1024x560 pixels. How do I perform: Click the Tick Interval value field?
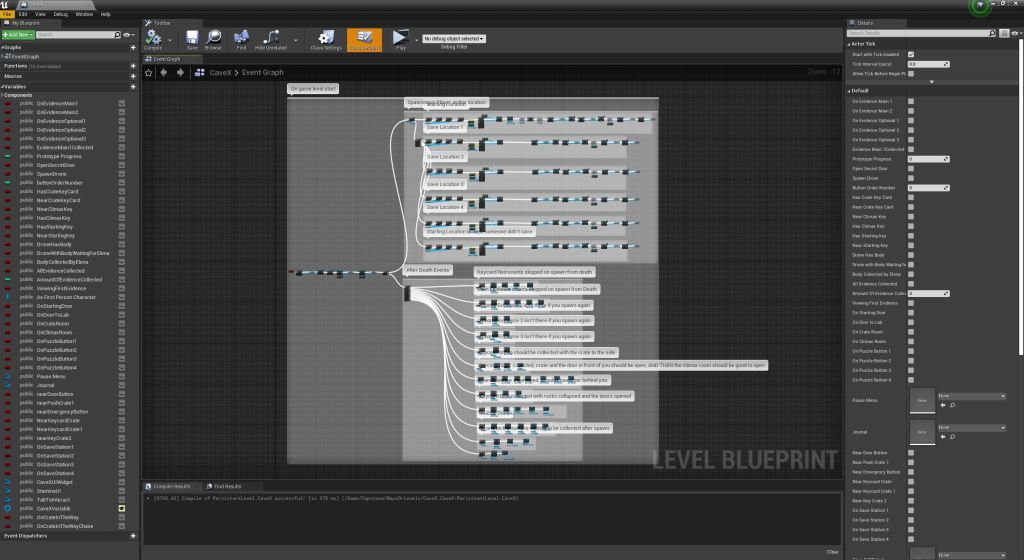(x=926, y=64)
